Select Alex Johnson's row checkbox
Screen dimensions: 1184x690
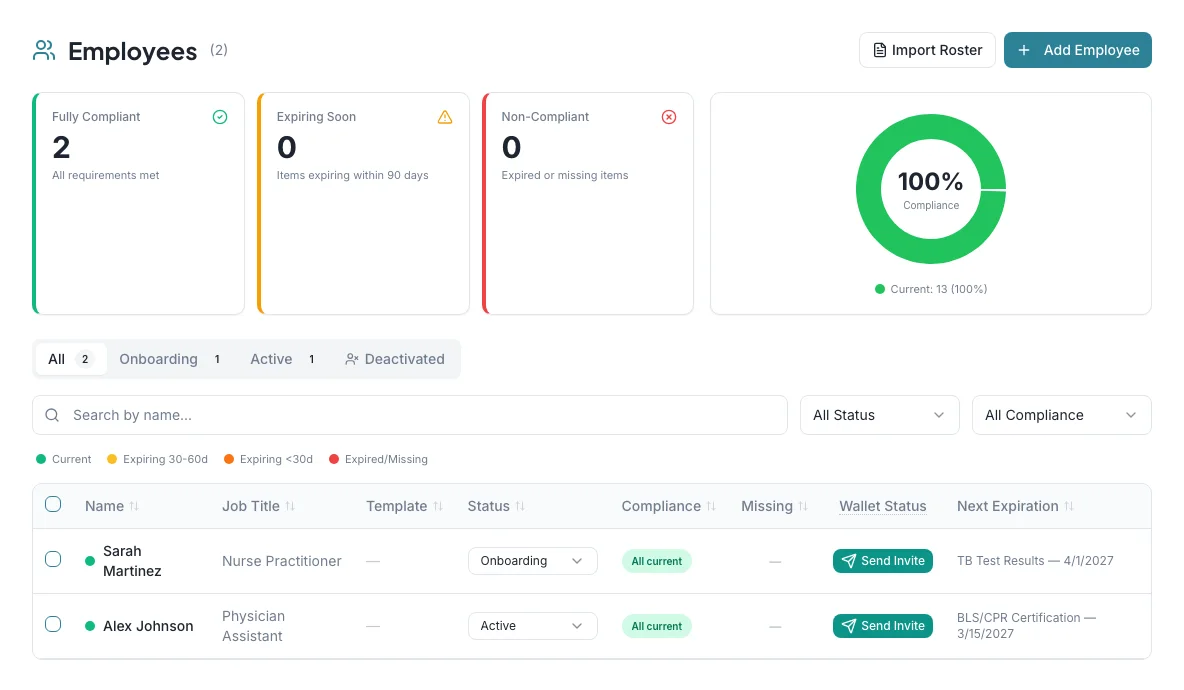(x=53, y=624)
